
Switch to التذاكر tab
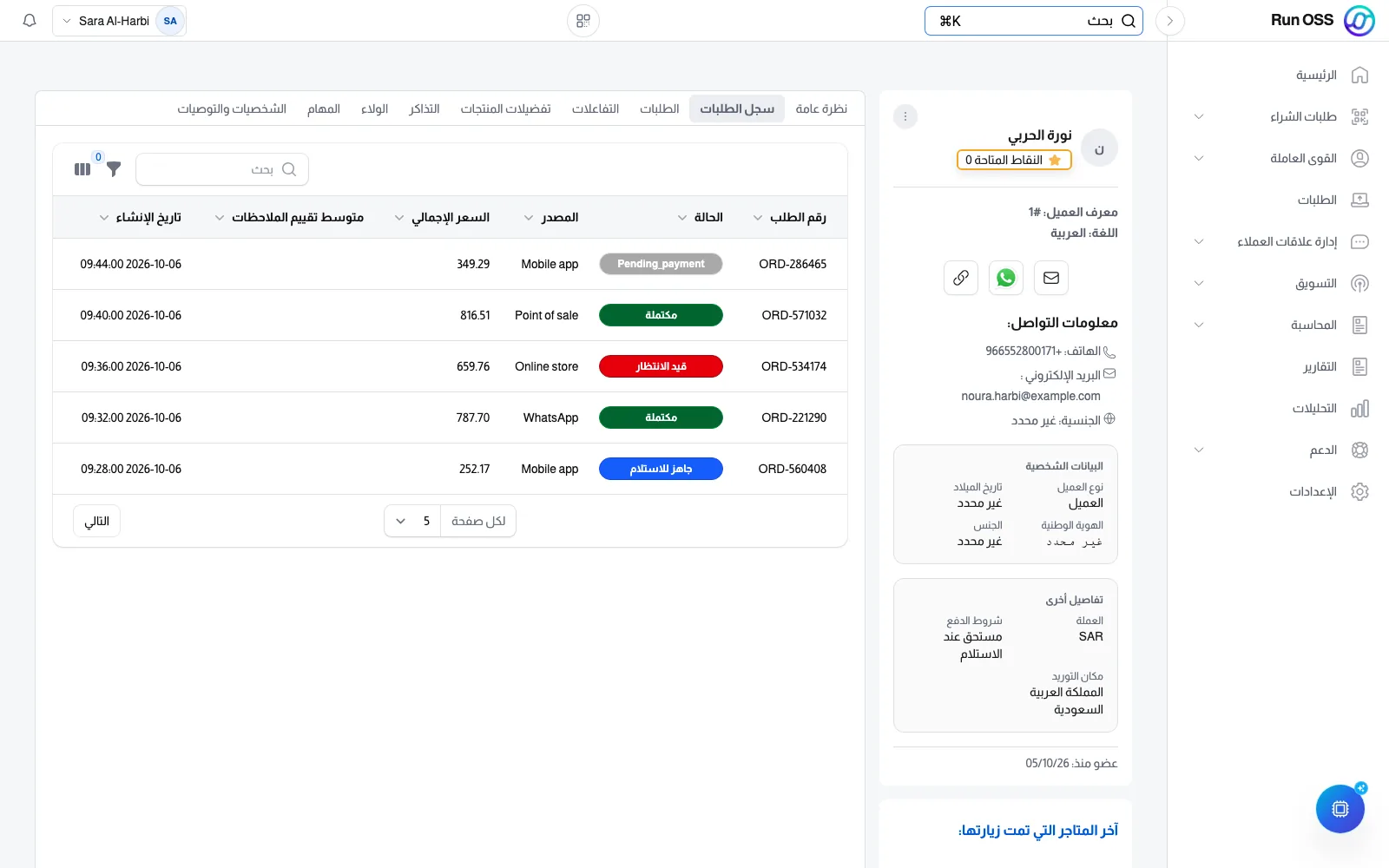(425, 108)
